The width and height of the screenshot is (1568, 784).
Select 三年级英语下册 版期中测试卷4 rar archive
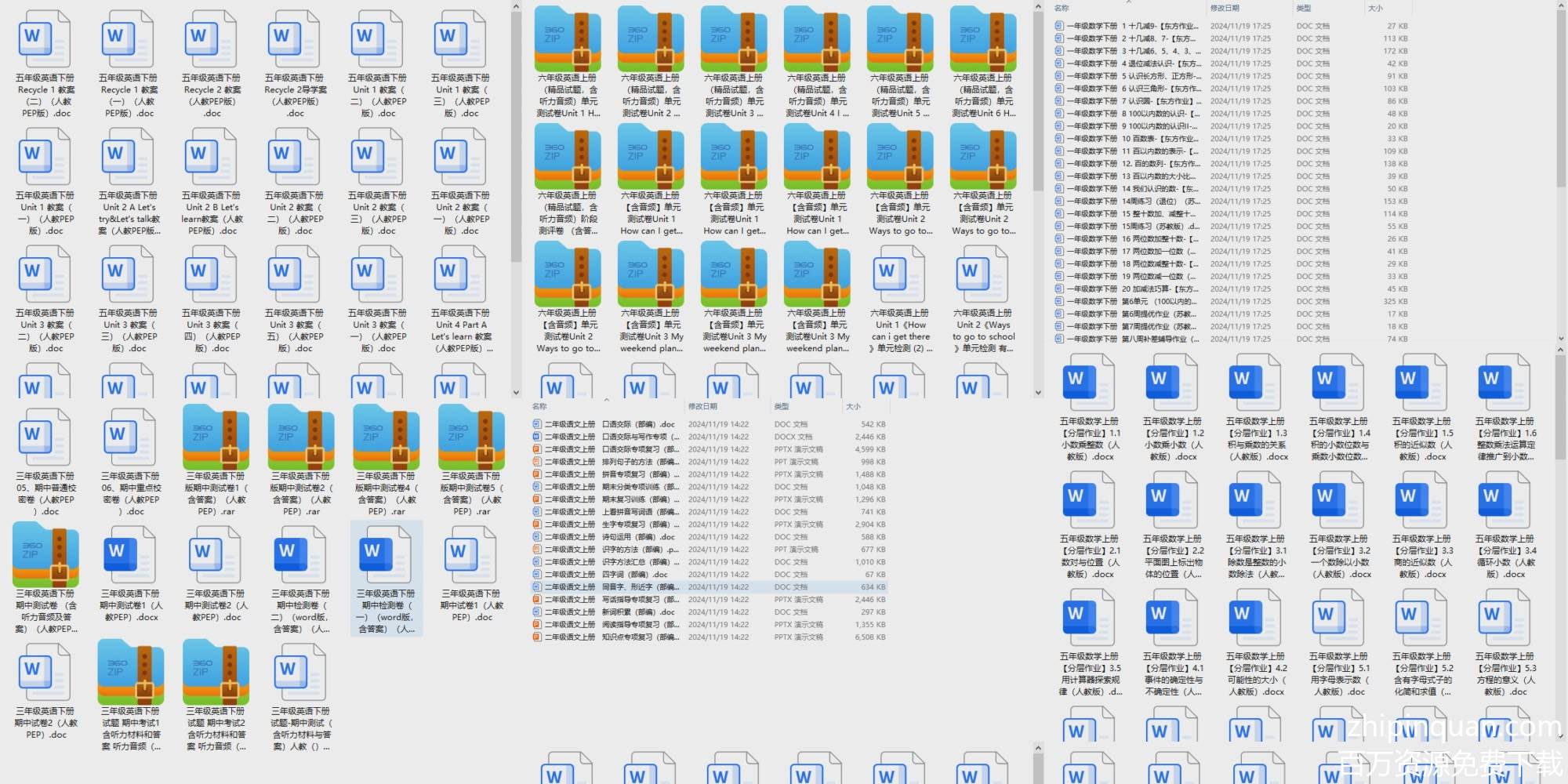coord(387,437)
